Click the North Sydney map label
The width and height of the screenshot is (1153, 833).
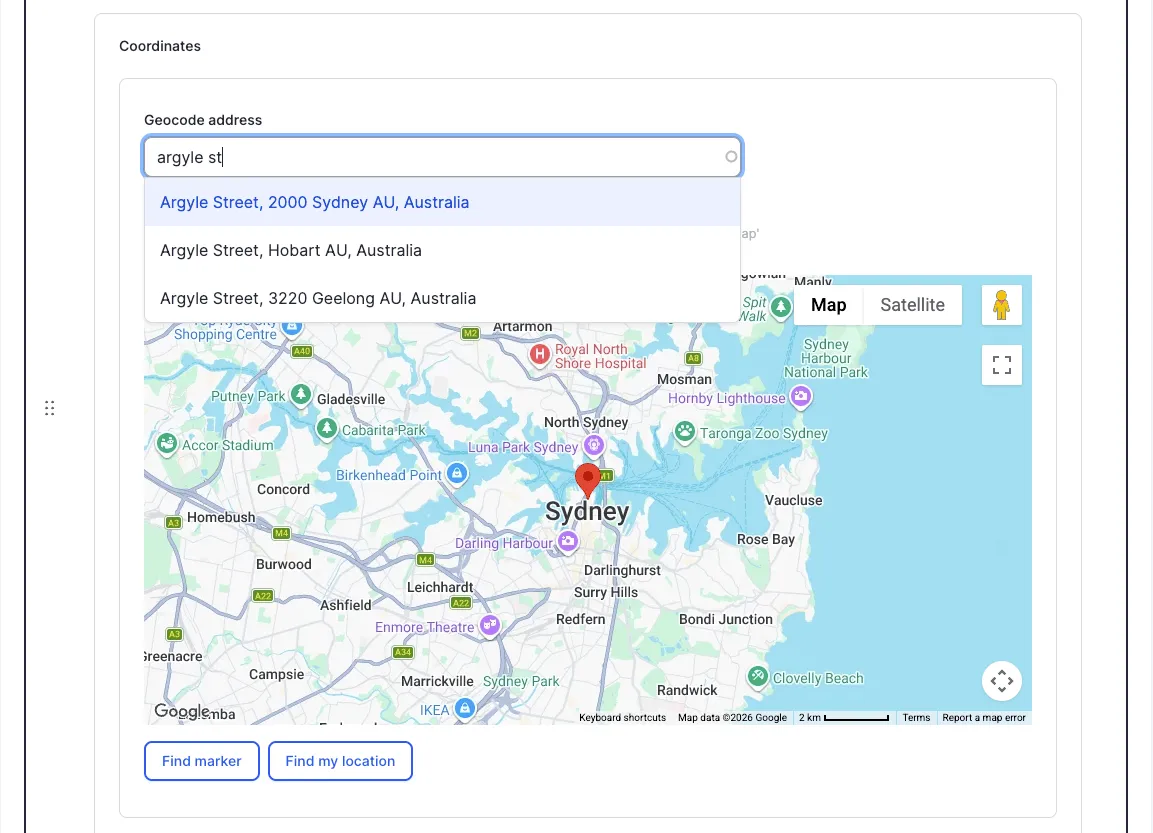pos(586,422)
